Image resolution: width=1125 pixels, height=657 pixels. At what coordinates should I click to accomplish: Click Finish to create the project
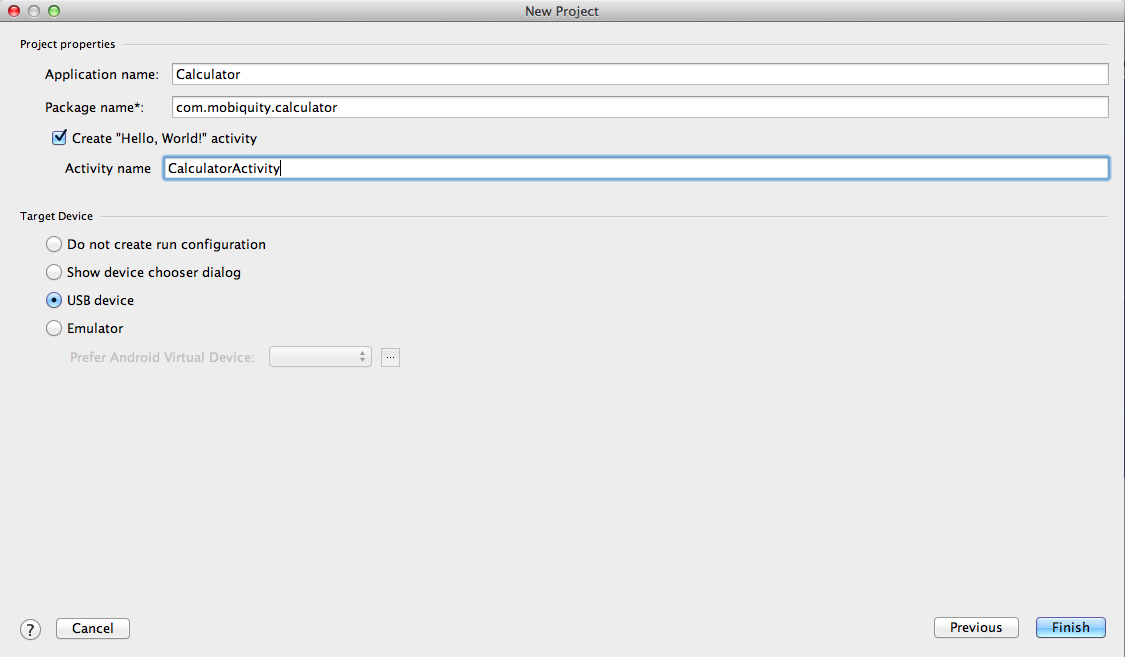1070,628
